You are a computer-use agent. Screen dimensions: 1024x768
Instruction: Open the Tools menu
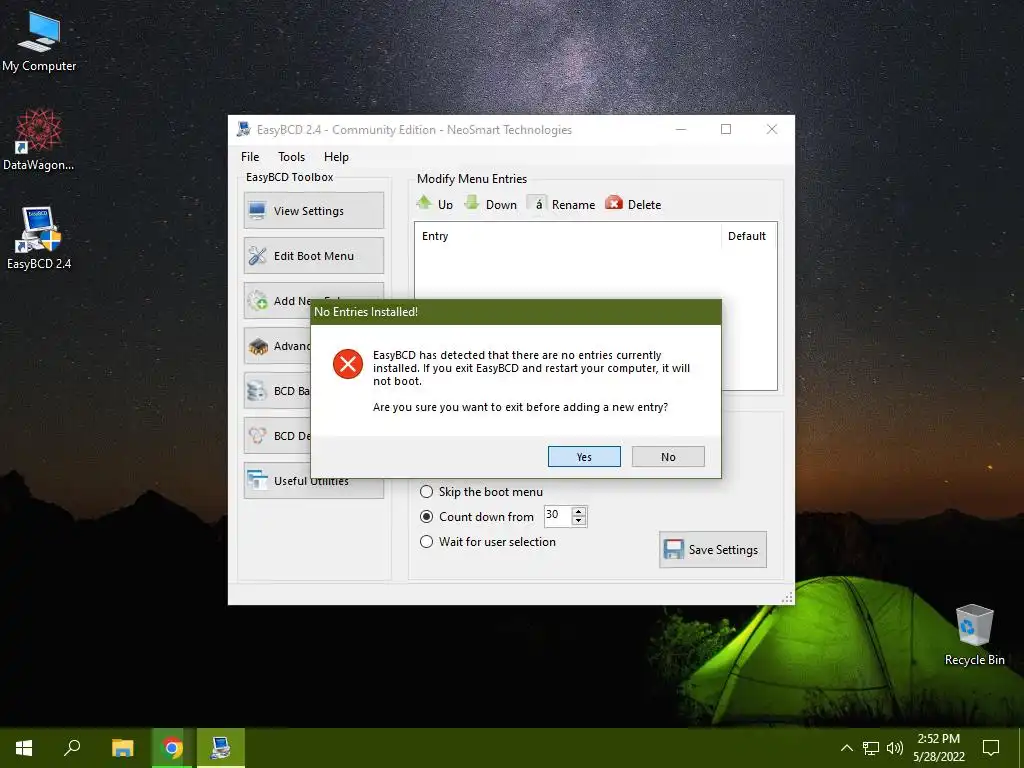(x=291, y=157)
